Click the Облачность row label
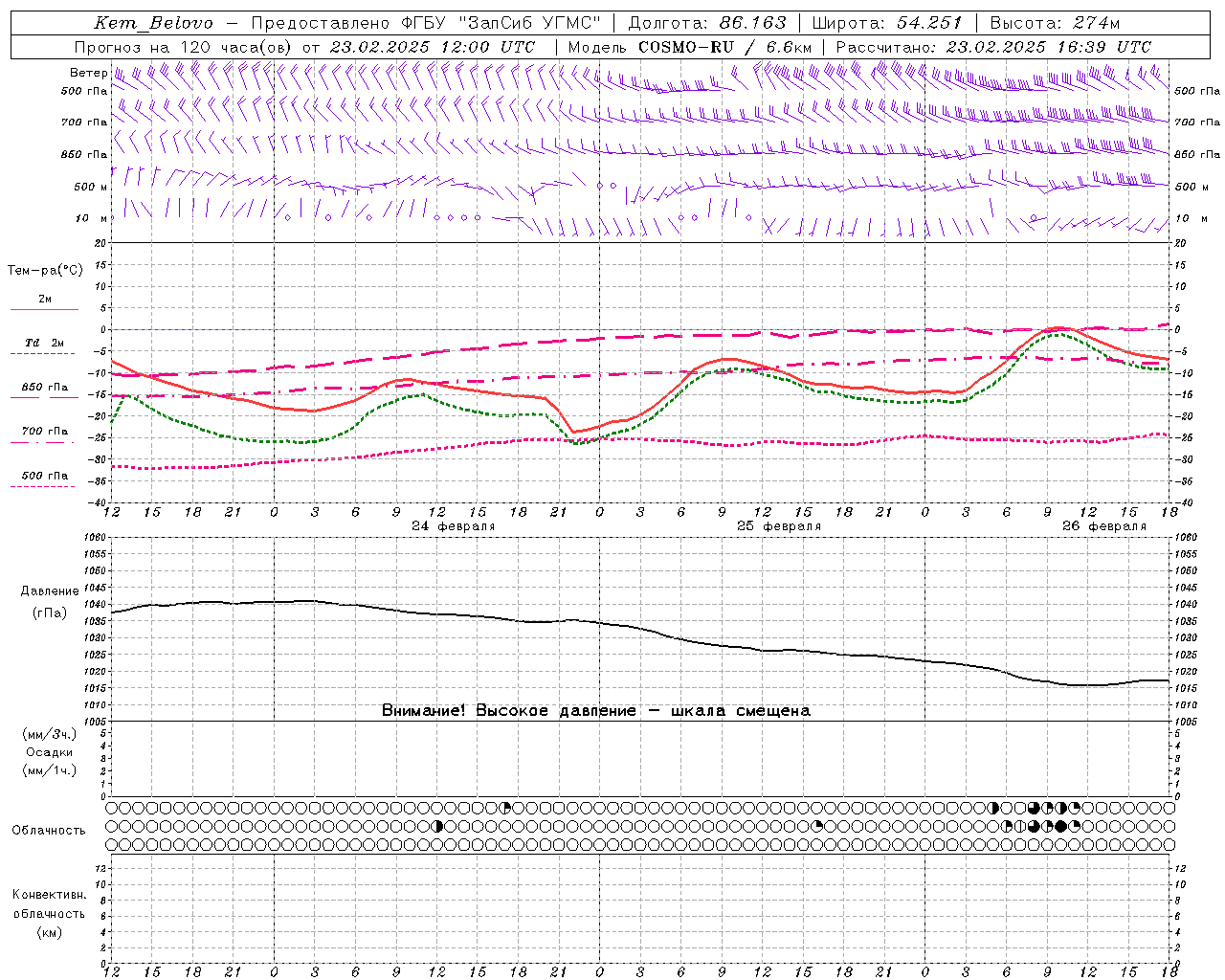This screenshot has height=980, width=1225. 49,830
